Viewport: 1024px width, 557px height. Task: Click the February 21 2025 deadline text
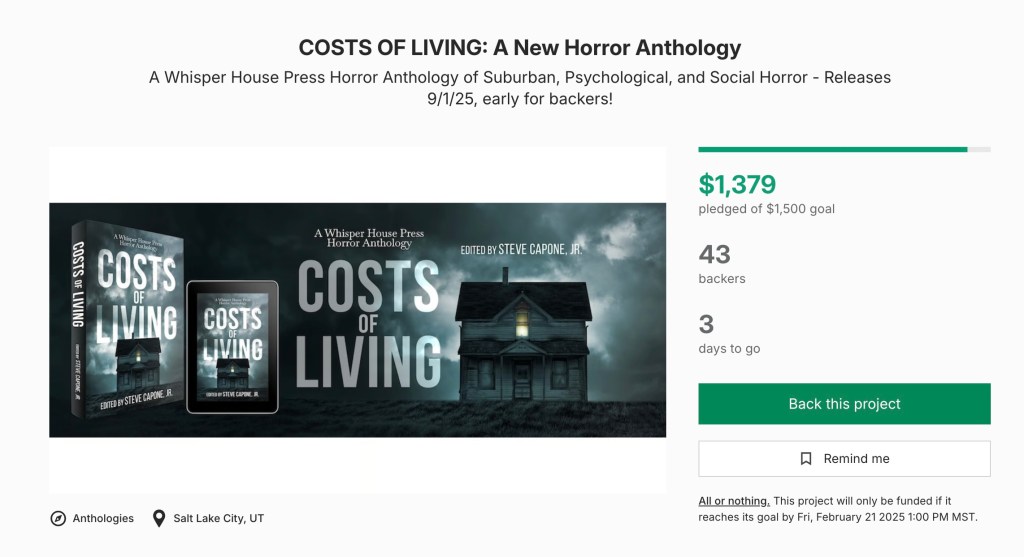click(x=895, y=517)
